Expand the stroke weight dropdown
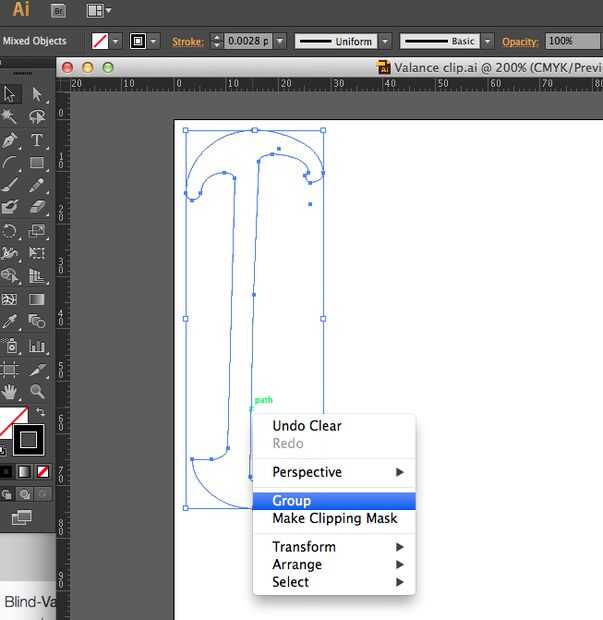The width and height of the screenshot is (603, 620). pyautogui.click(x=279, y=41)
